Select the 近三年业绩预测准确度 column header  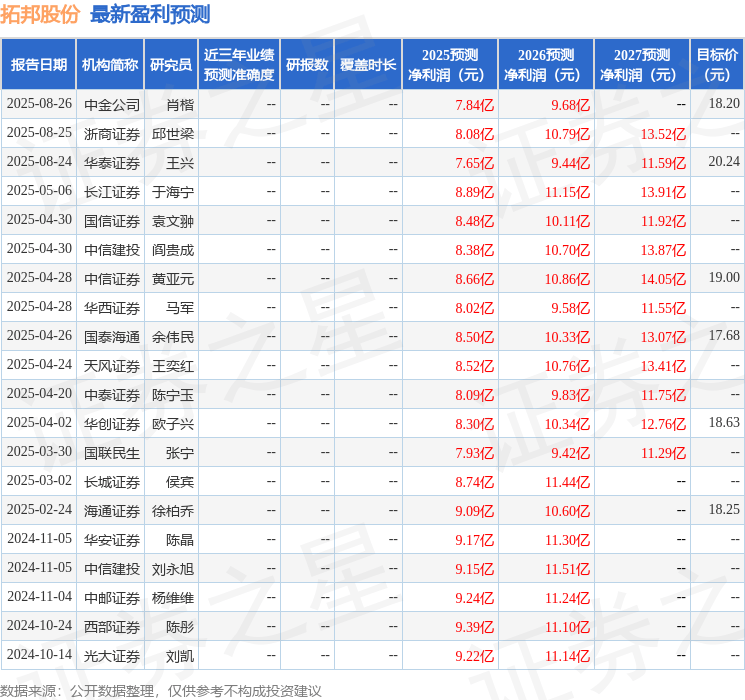[239, 65]
